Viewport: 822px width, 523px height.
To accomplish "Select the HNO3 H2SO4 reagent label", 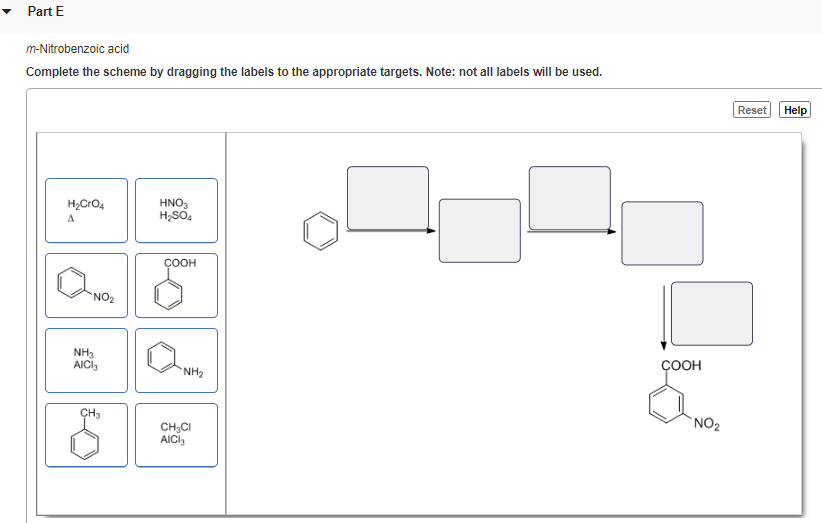I will 176,211.
